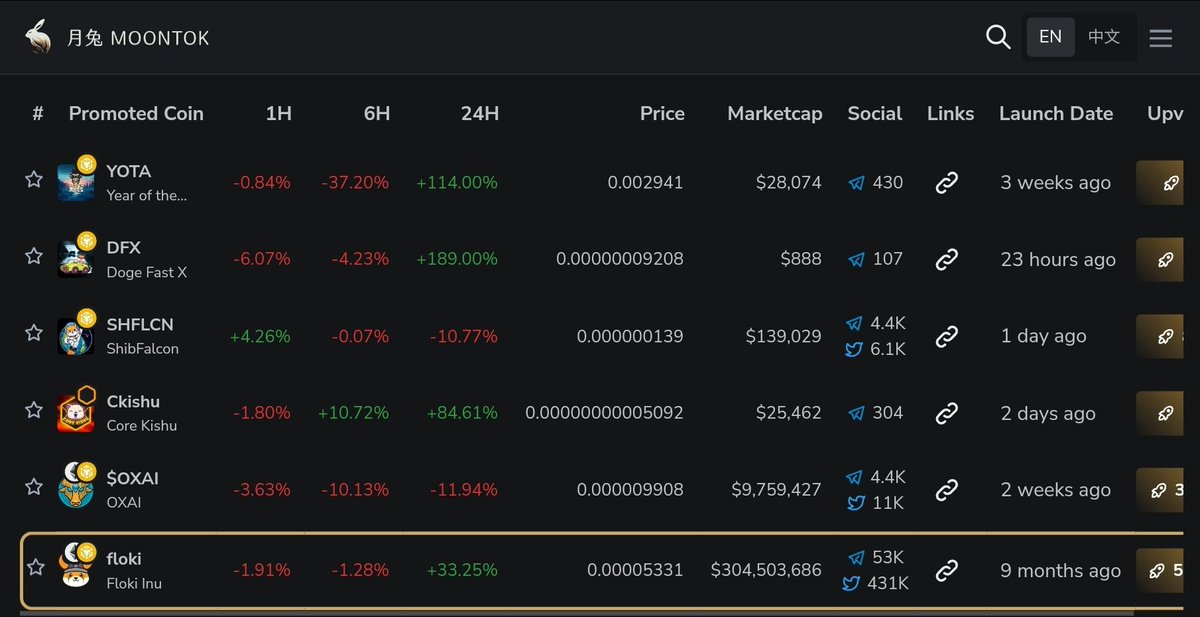1200x617 pixels.
Task: Sort by the 1H column header
Action: tap(279, 114)
